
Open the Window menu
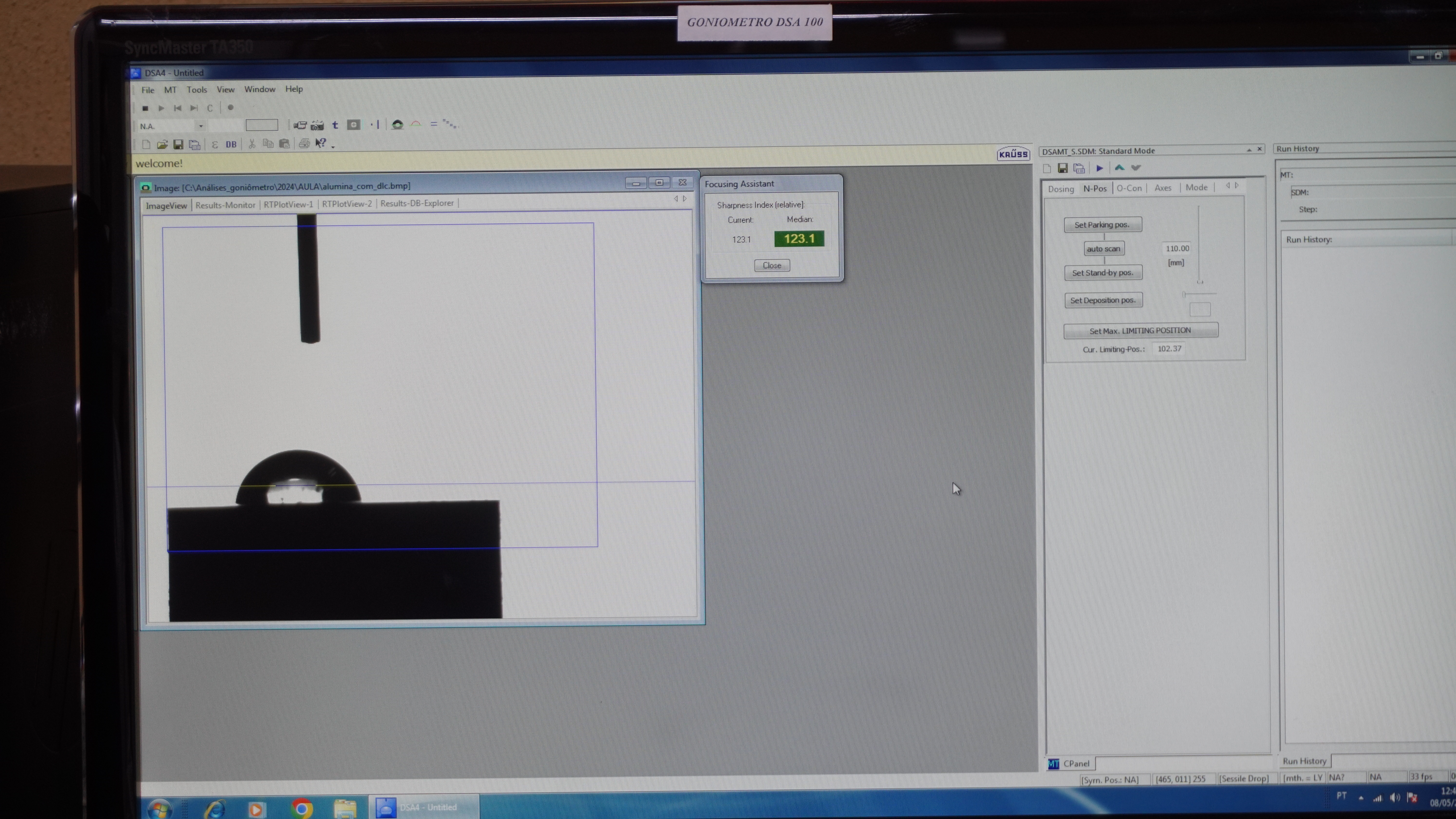(259, 89)
